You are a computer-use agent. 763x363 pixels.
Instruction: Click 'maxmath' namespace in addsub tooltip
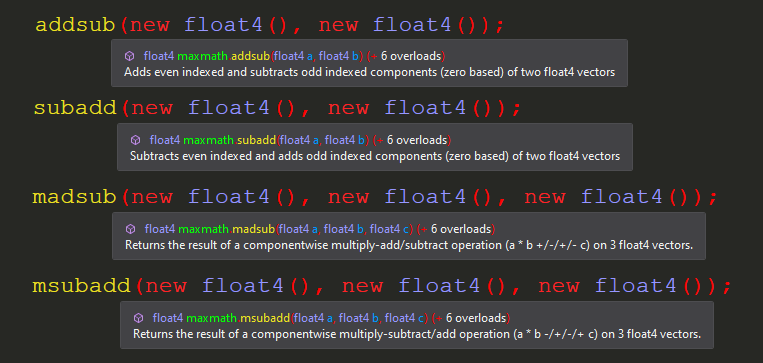coord(202,56)
